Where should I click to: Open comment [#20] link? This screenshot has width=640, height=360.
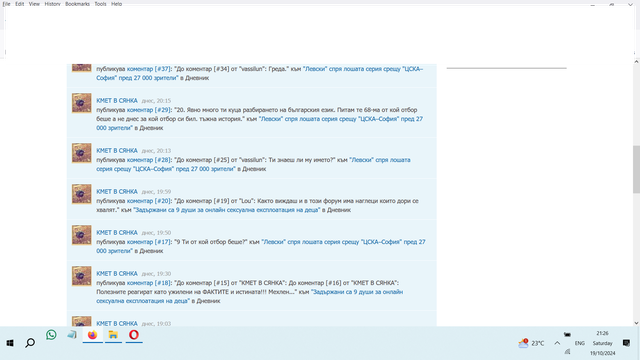[x=149, y=201]
